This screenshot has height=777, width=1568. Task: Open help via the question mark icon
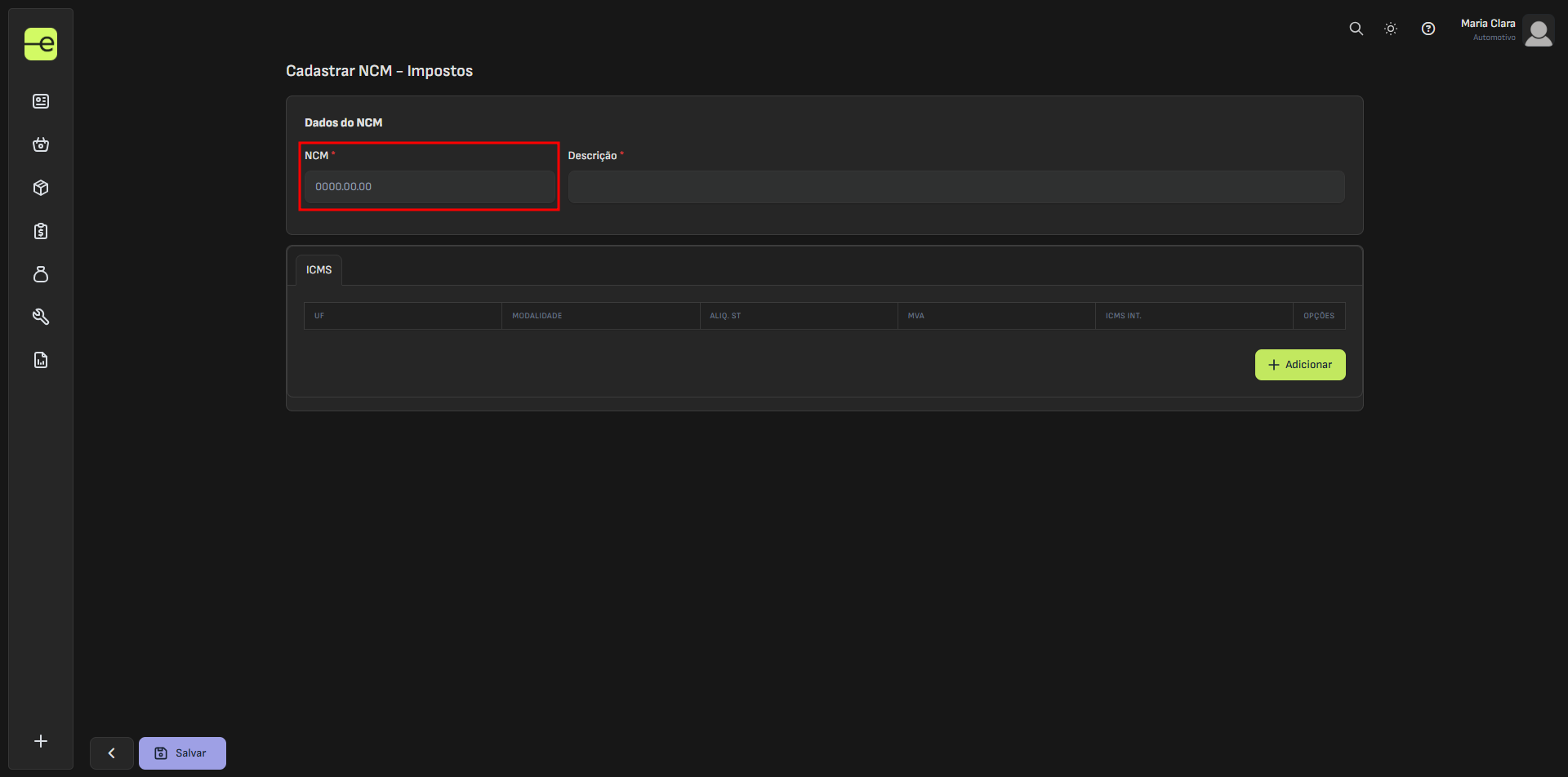[1428, 29]
